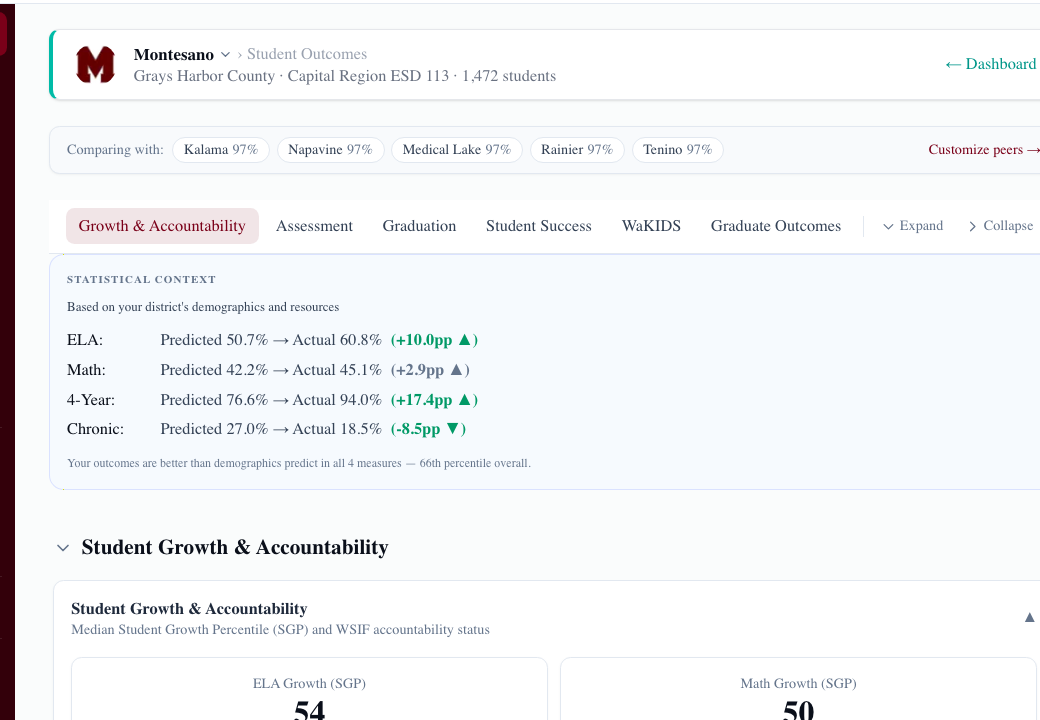The width and height of the screenshot is (1040, 720).
Task: Select the Rainier 97% peer chip
Action: pos(577,150)
